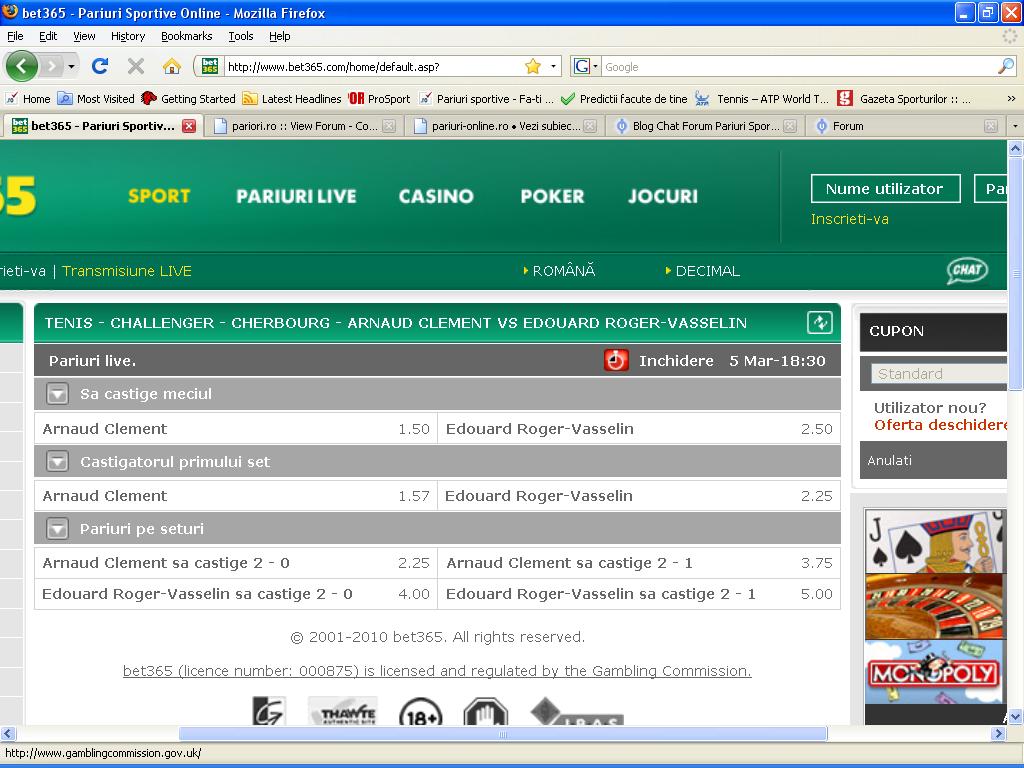Go to the Firefox Home page icon

(x=172, y=66)
